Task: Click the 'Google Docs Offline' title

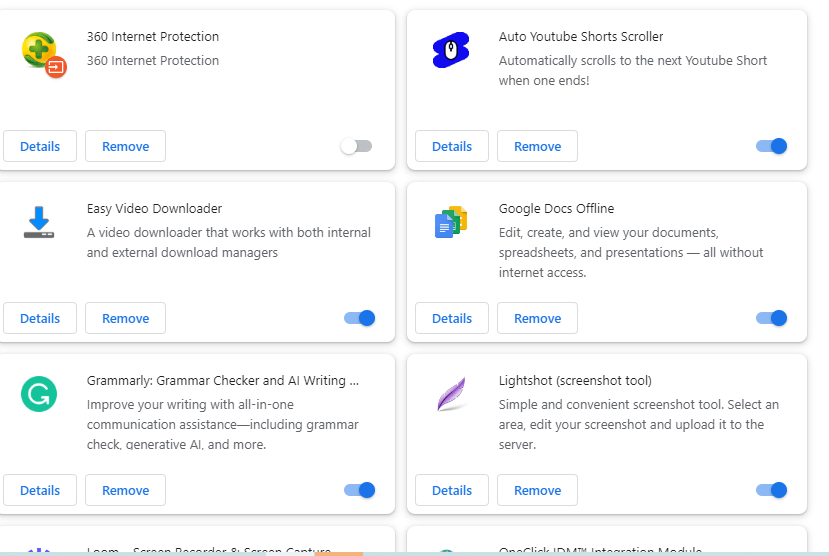Action: click(556, 209)
